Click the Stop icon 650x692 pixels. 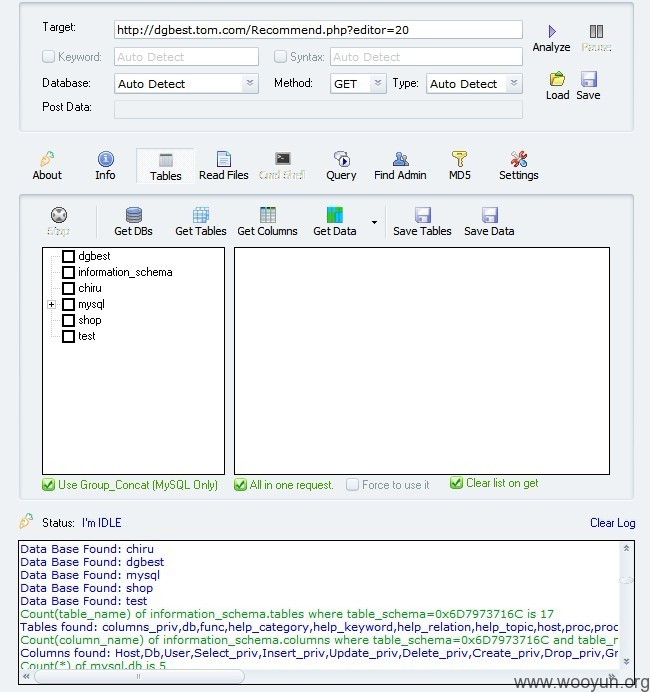click(x=59, y=215)
